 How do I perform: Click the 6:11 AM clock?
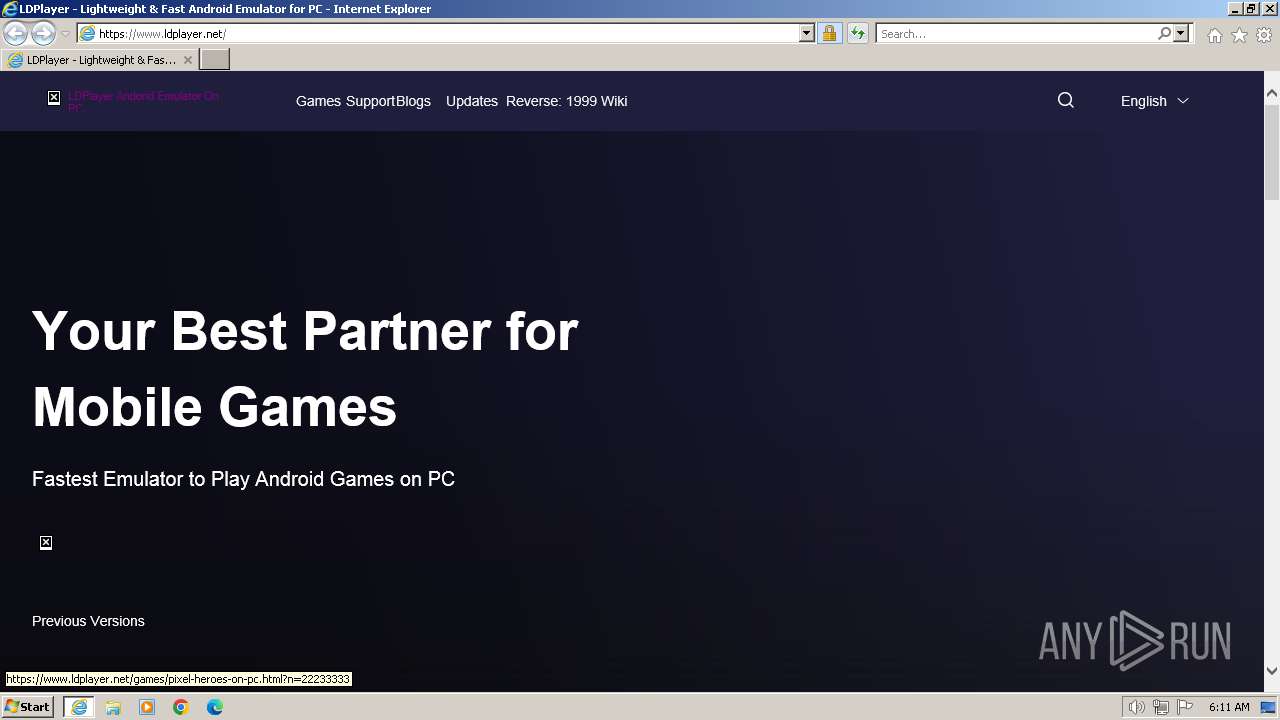(1229, 707)
